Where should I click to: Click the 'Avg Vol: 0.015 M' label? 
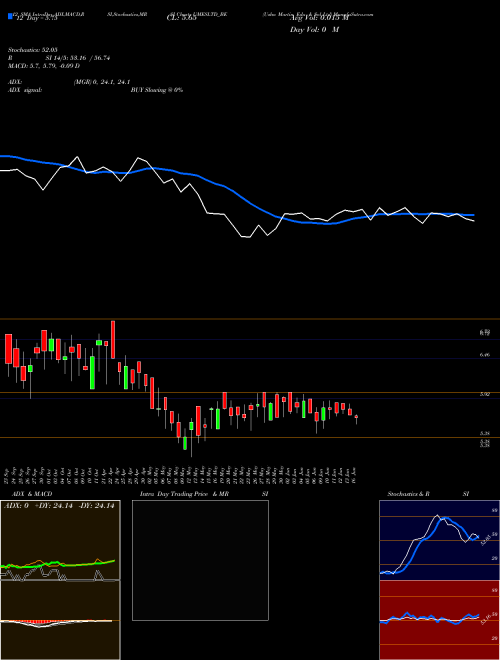319,18
